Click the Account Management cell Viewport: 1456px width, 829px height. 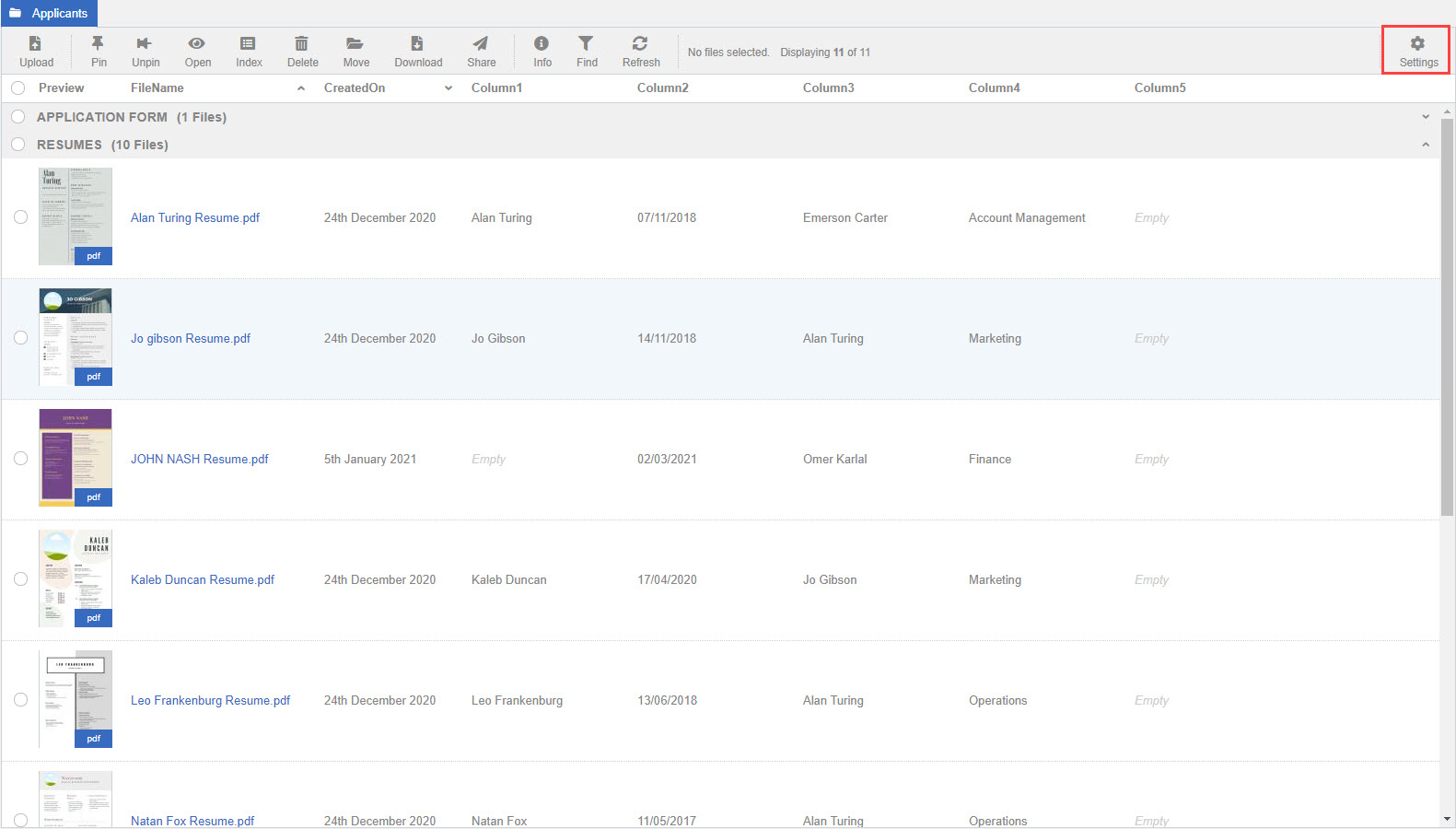(x=1027, y=217)
